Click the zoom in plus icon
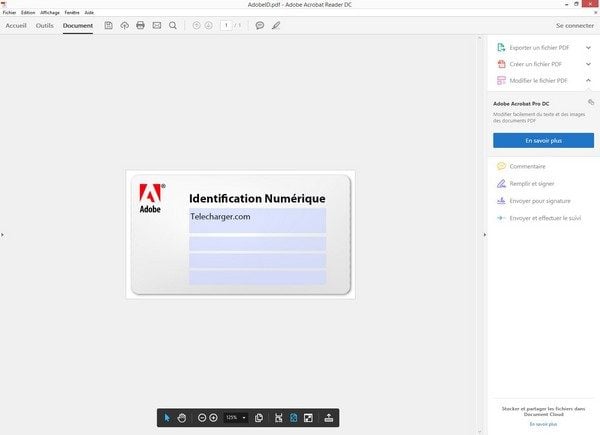Image resolution: width=600 pixels, height=435 pixels. [x=214, y=418]
